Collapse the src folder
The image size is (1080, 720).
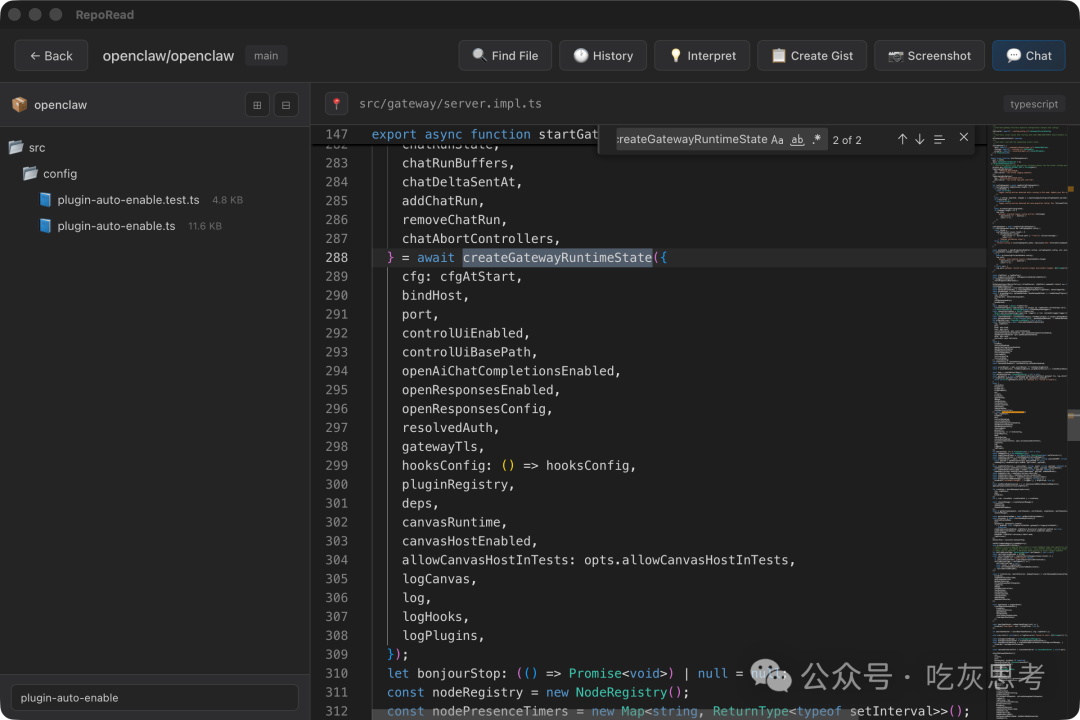click(x=28, y=147)
